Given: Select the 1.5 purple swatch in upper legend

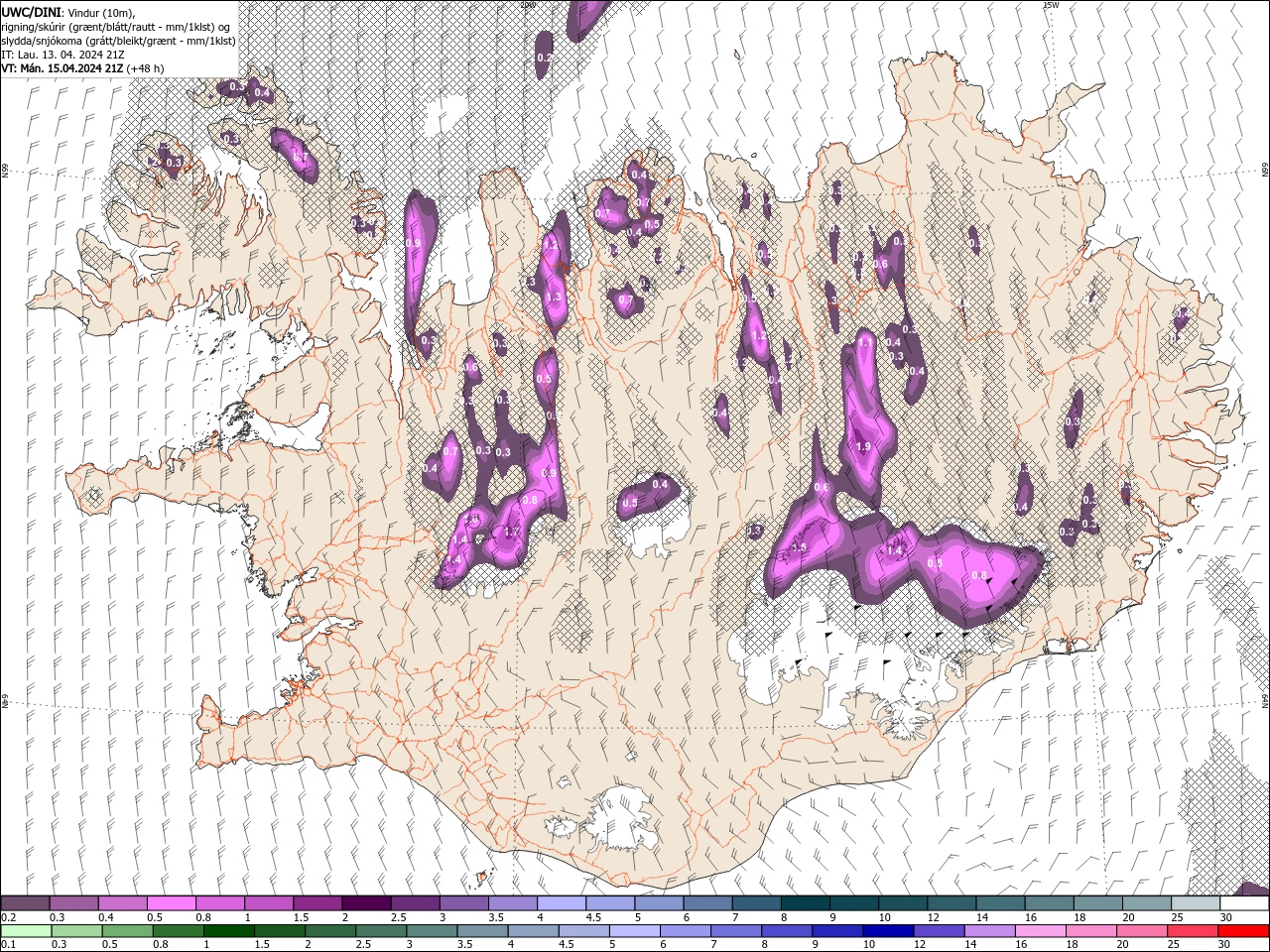Looking at the screenshot, I should (317, 903).
